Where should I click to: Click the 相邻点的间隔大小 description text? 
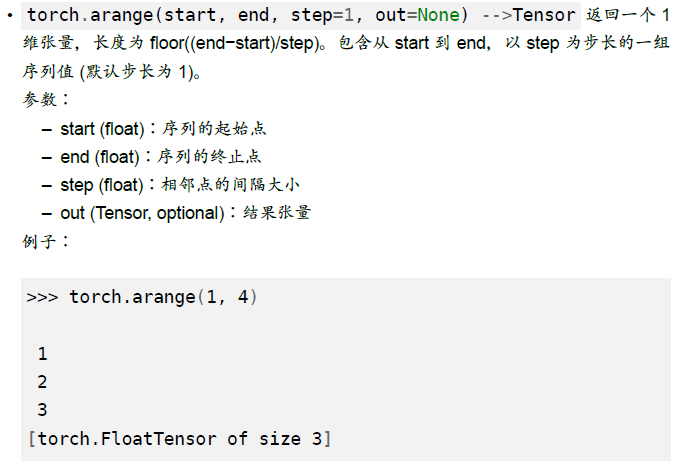tap(231, 185)
